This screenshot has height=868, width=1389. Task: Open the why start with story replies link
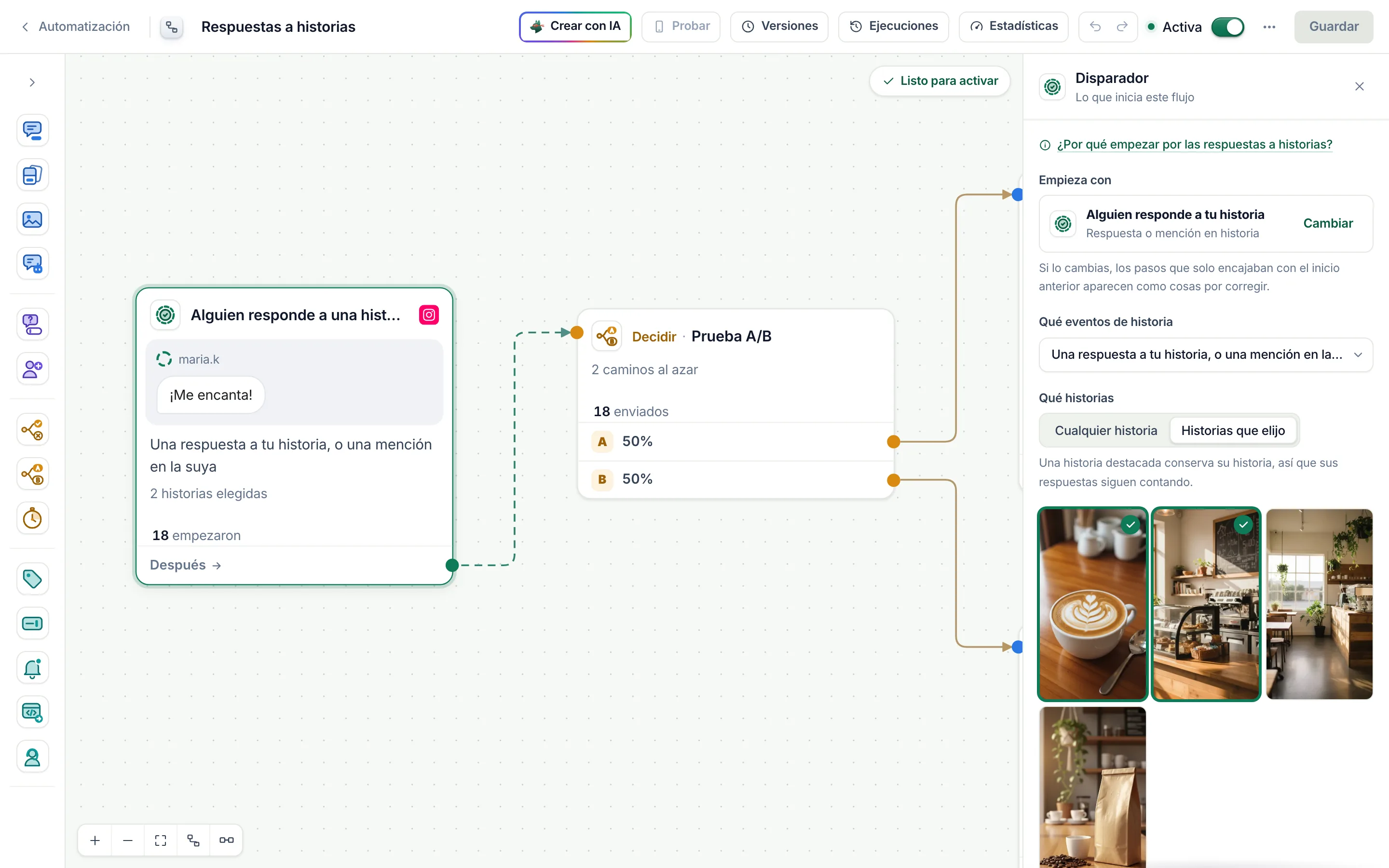point(1194,145)
